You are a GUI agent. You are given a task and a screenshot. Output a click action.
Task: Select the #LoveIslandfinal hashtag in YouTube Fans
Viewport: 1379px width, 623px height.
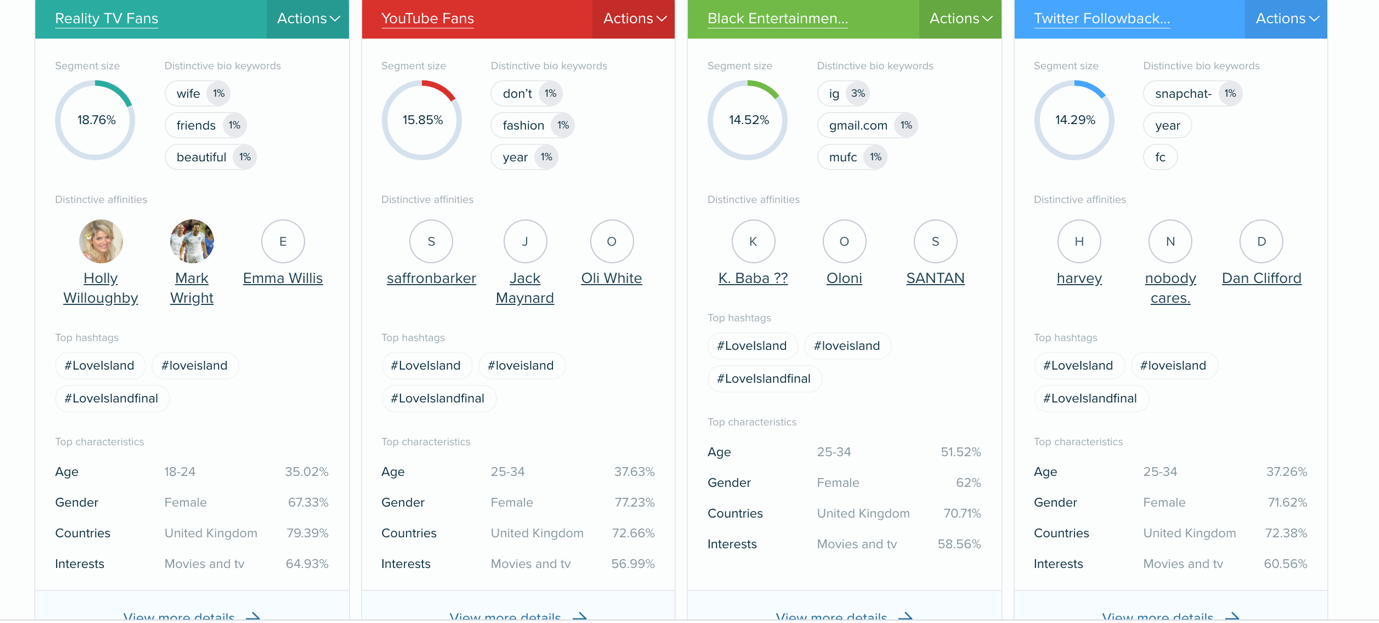(438, 398)
